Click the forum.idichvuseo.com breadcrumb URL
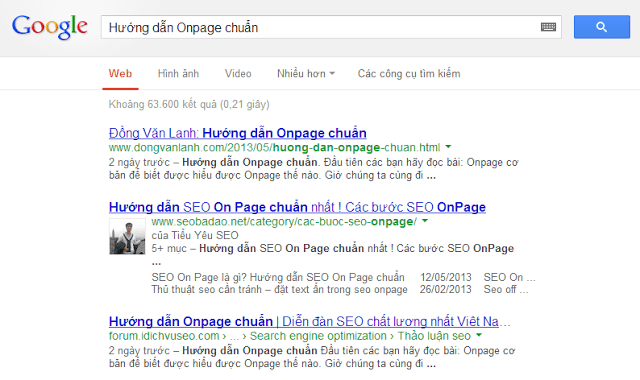Screen dimensions: 640x380 164,336
